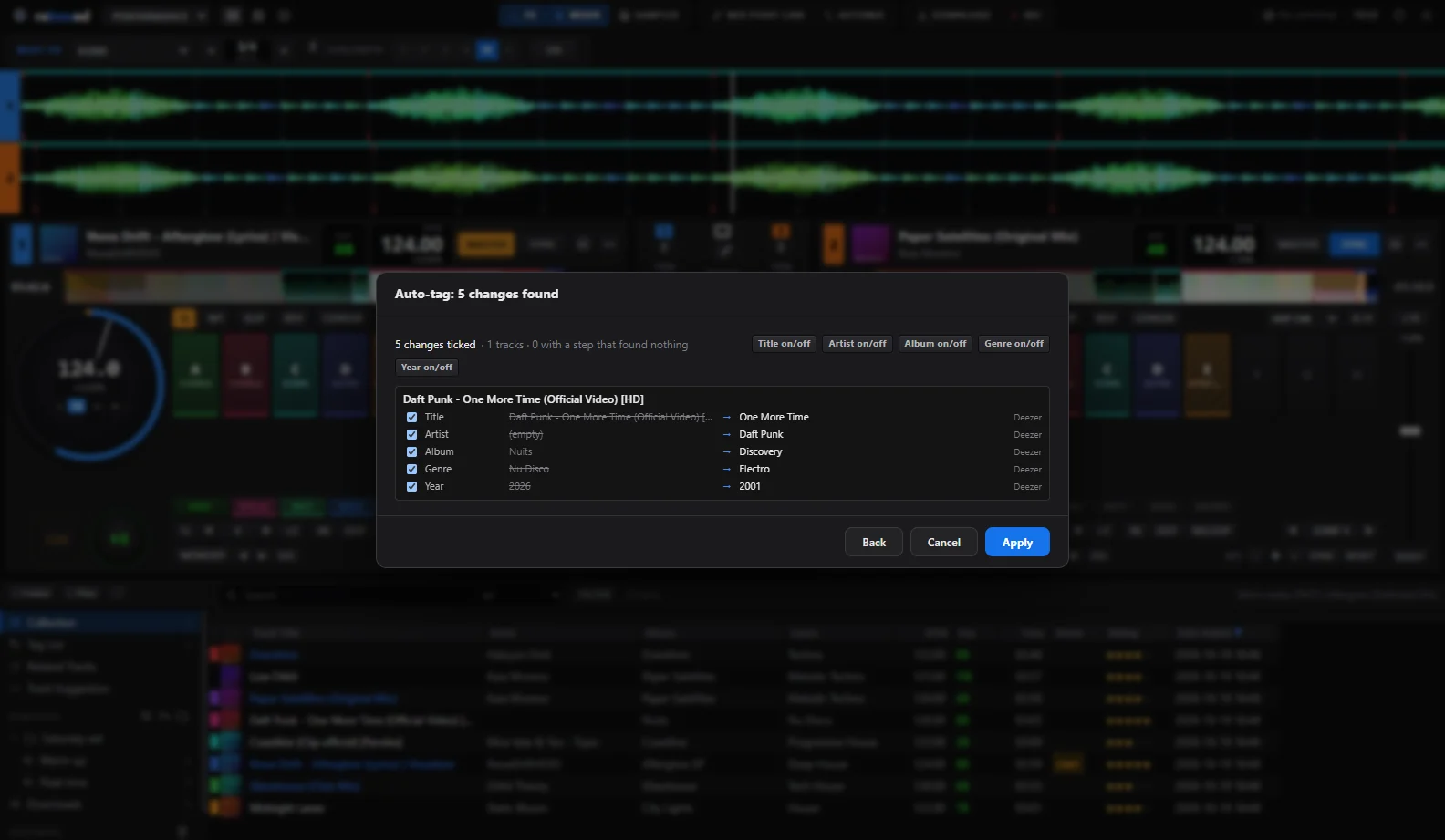
Task: Toggle the Artist on/off button
Action: 857,344
